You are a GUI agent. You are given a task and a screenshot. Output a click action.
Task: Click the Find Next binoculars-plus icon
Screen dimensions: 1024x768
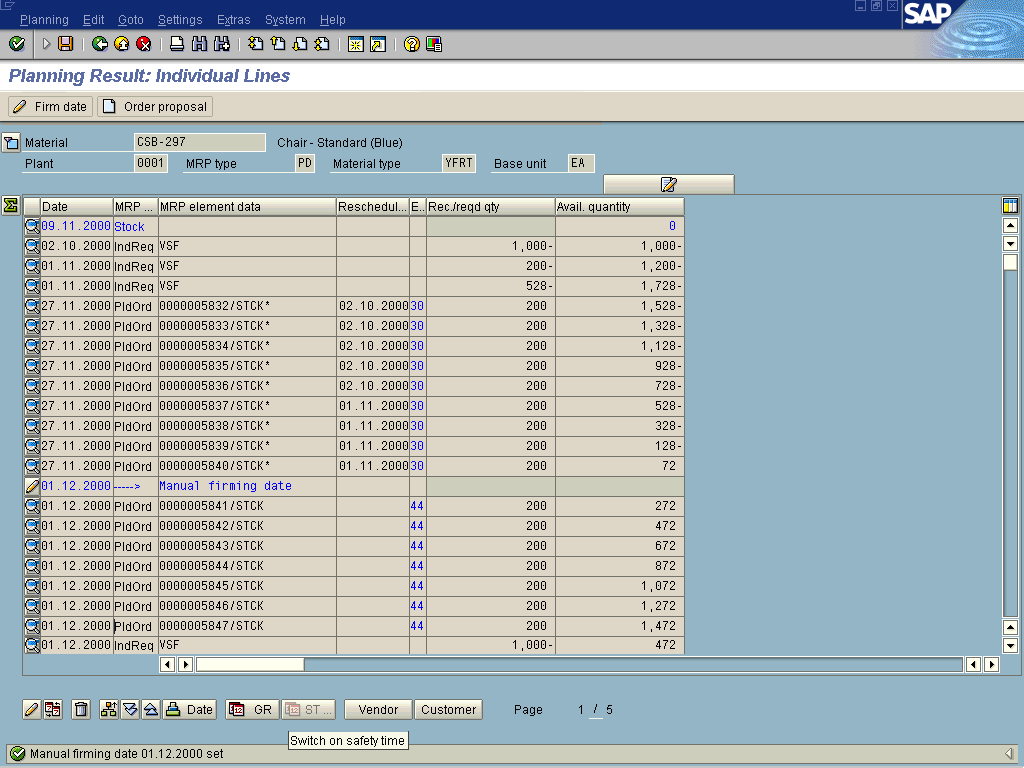(222, 44)
